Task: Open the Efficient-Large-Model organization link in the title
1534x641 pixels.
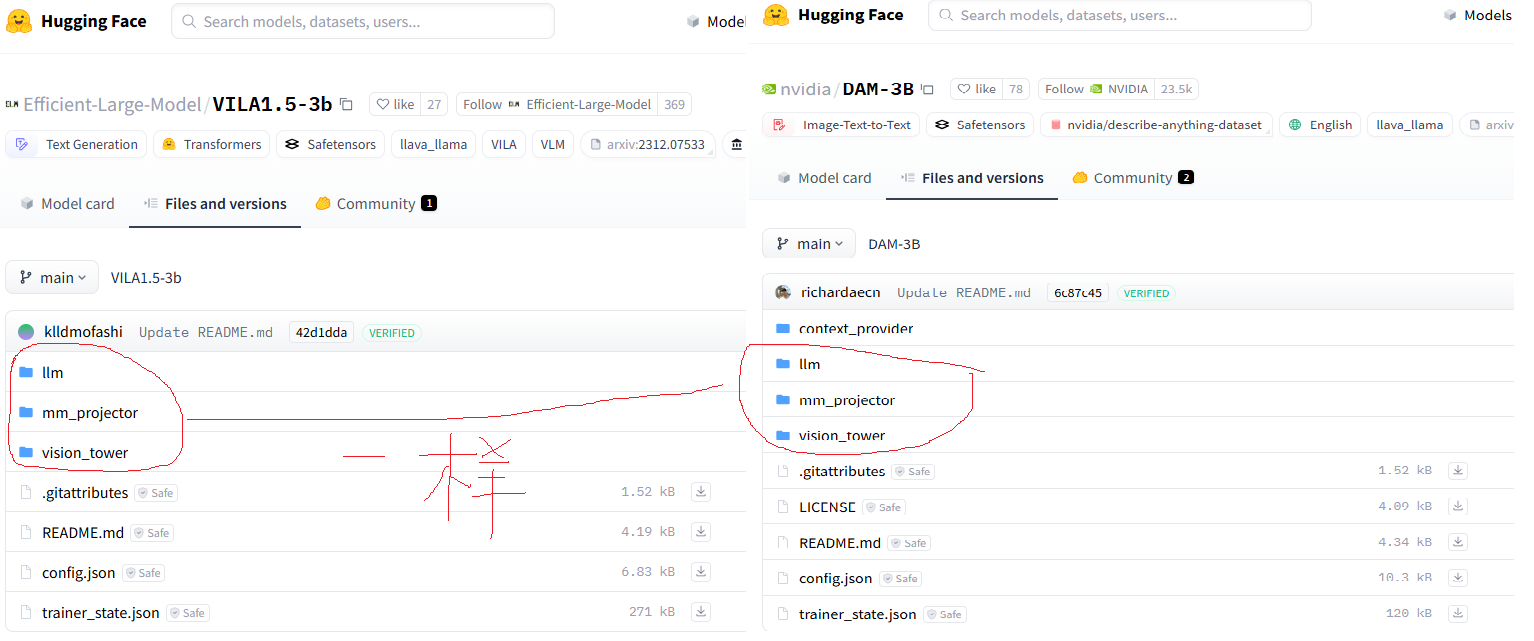Action: (x=113, y=104)
